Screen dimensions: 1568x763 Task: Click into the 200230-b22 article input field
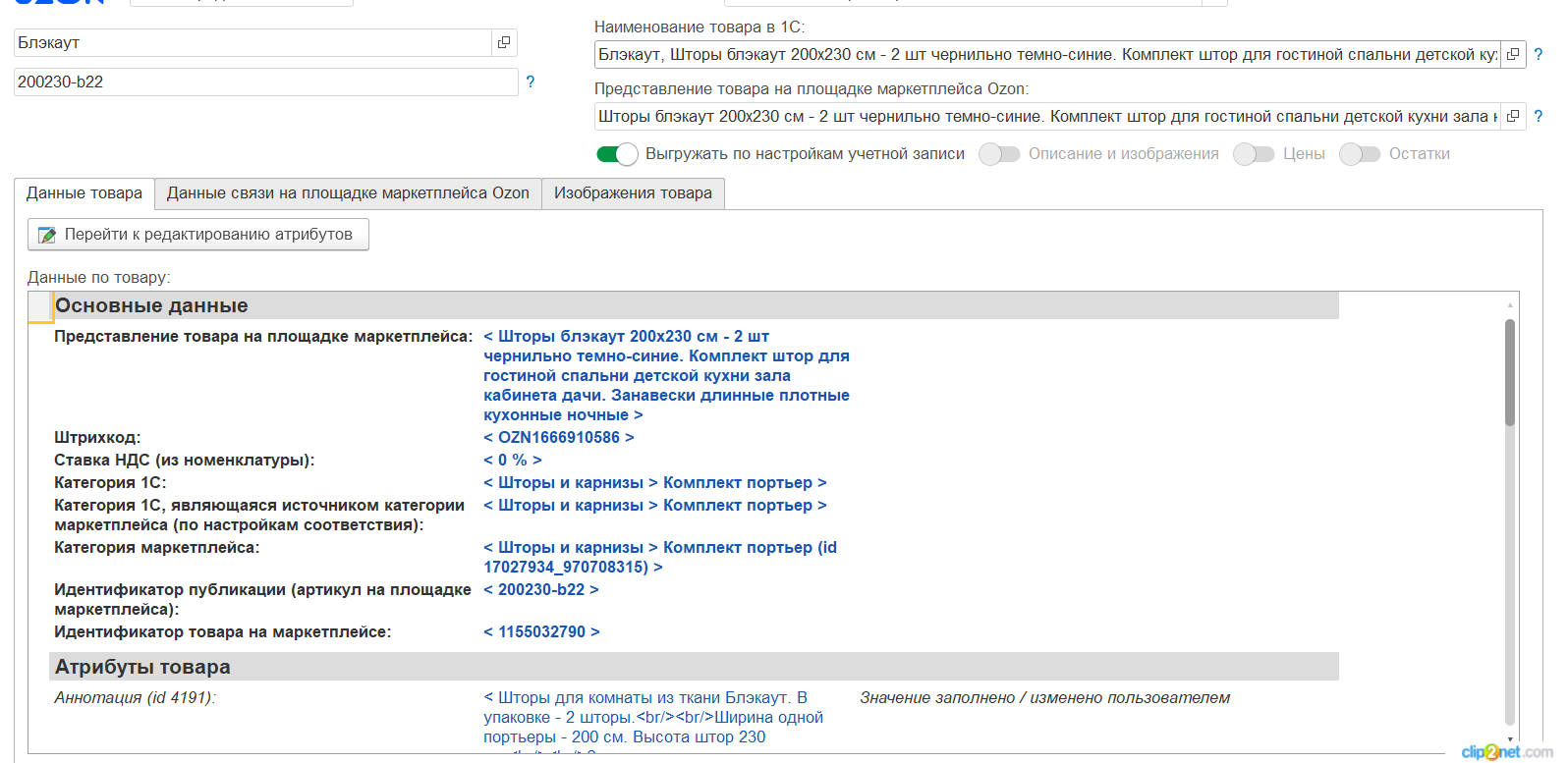click(x=265, y=82)
